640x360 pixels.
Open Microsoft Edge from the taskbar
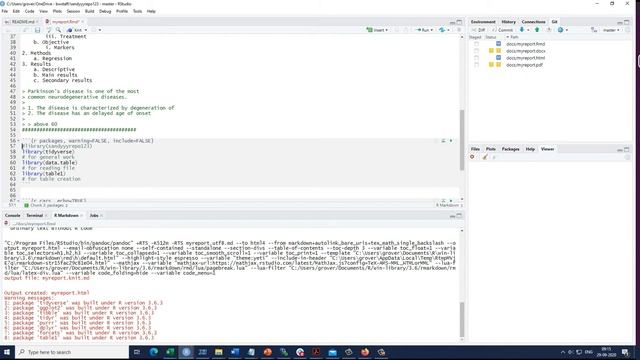tap(154, 352)
